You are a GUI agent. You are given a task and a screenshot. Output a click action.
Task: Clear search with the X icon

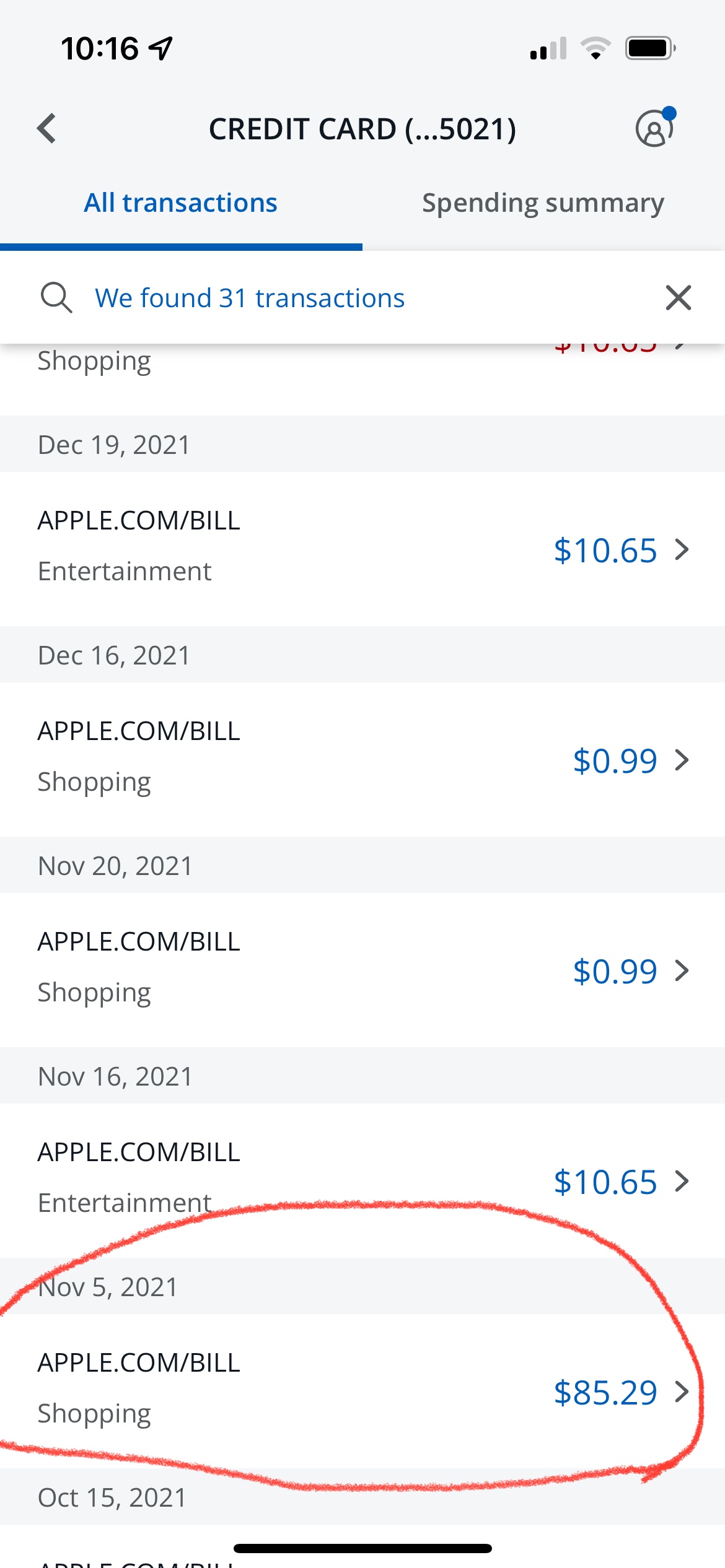pyautogui.click(x=678, y=298)
